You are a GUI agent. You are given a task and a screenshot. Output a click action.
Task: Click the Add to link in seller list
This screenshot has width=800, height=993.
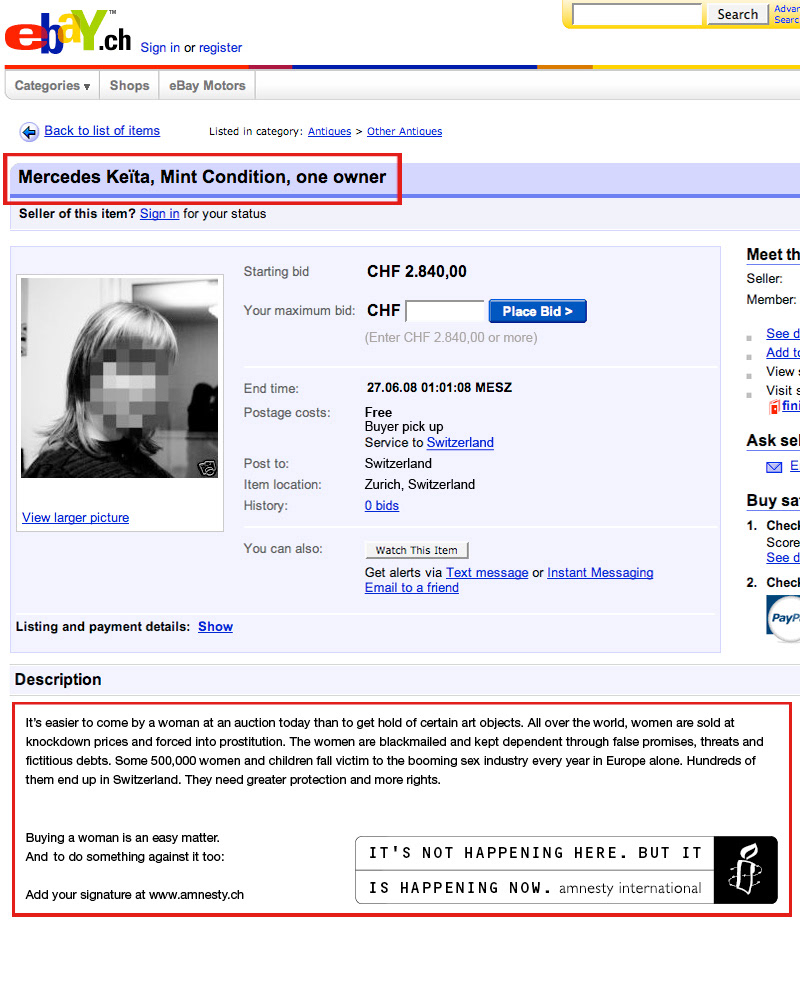(783, 352)
